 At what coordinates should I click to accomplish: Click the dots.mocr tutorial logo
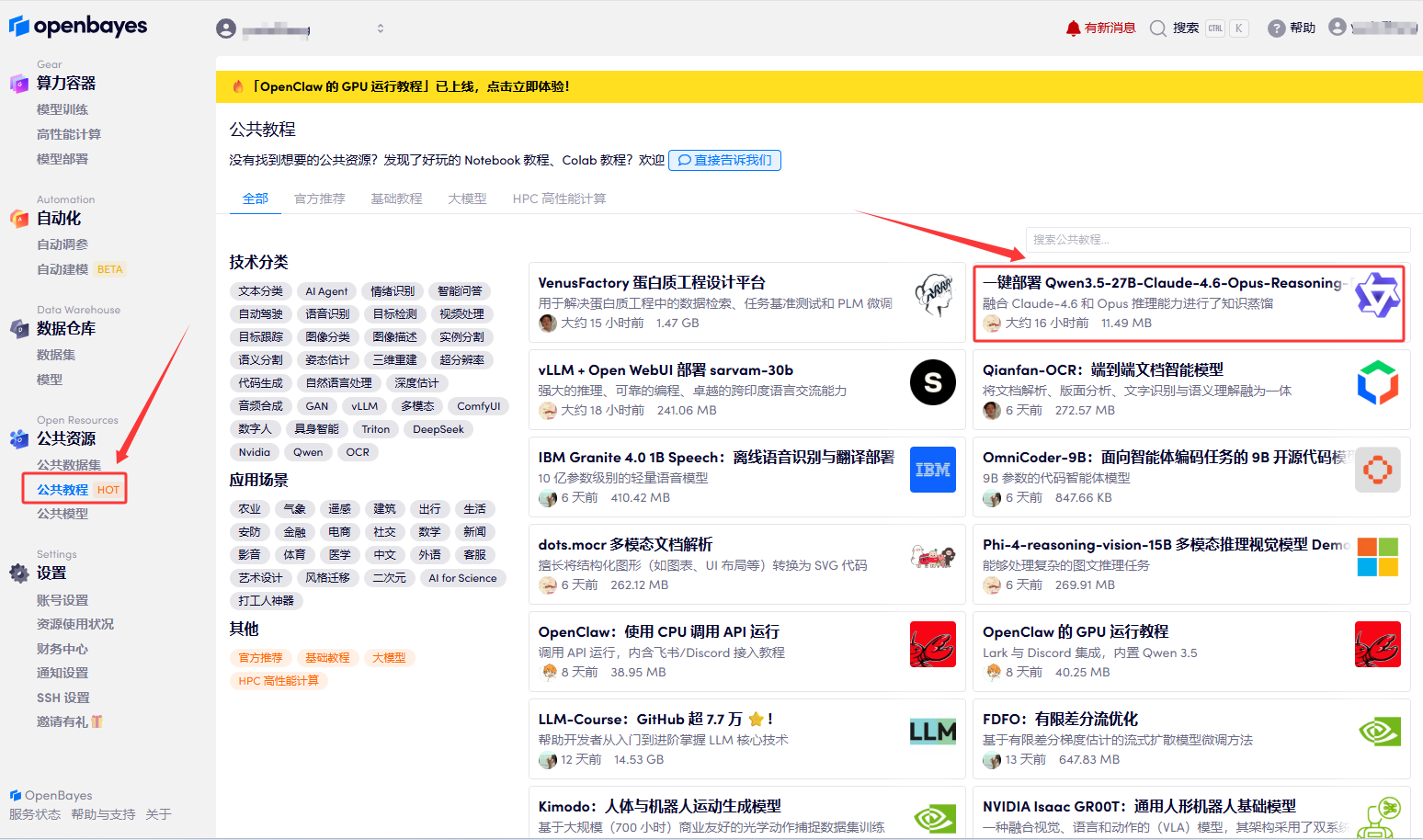click(x=933, y=557)
